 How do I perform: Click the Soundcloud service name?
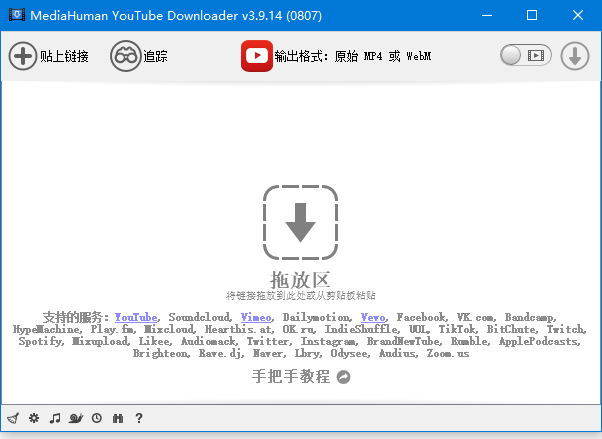point(200,317)
